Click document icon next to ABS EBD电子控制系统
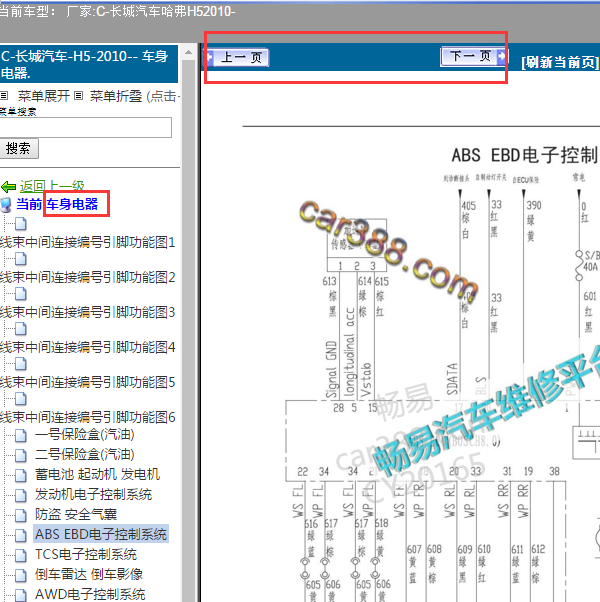 click(x=21, y=535)
